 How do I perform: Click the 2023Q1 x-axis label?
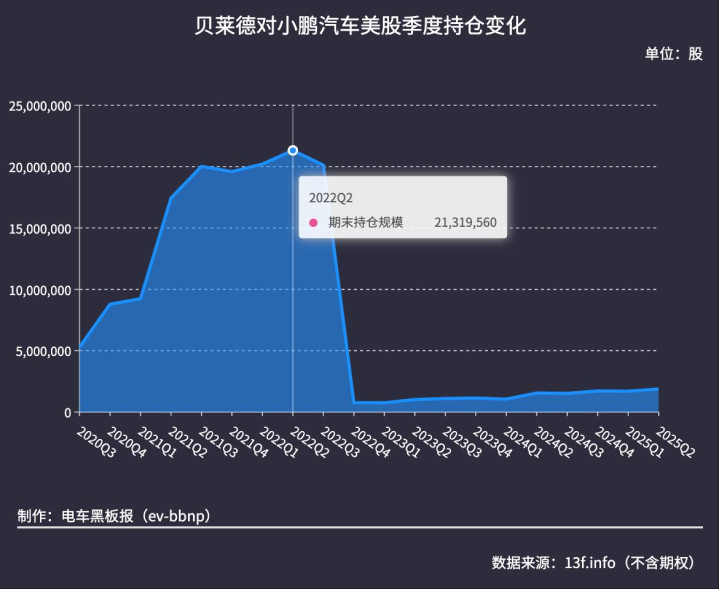401,442
